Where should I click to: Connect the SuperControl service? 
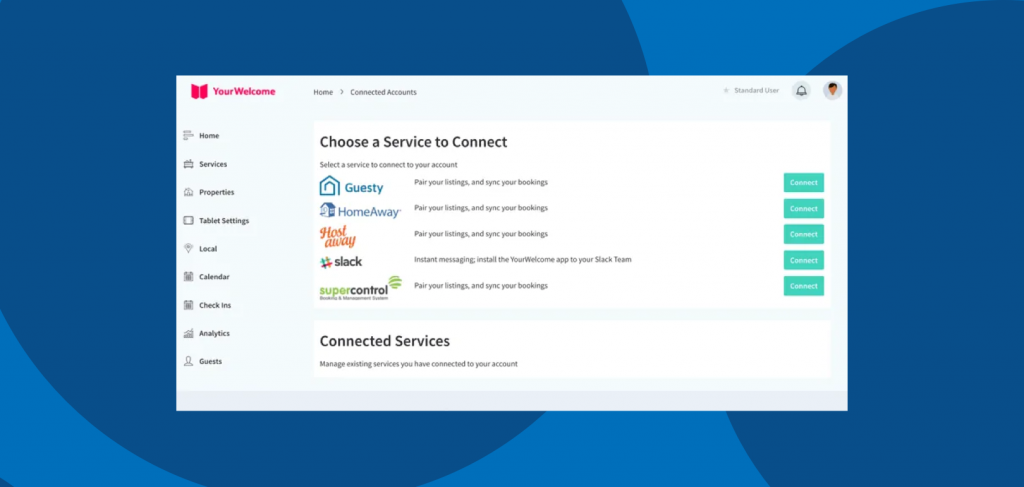pyautogui.click(x=803, y=286)
